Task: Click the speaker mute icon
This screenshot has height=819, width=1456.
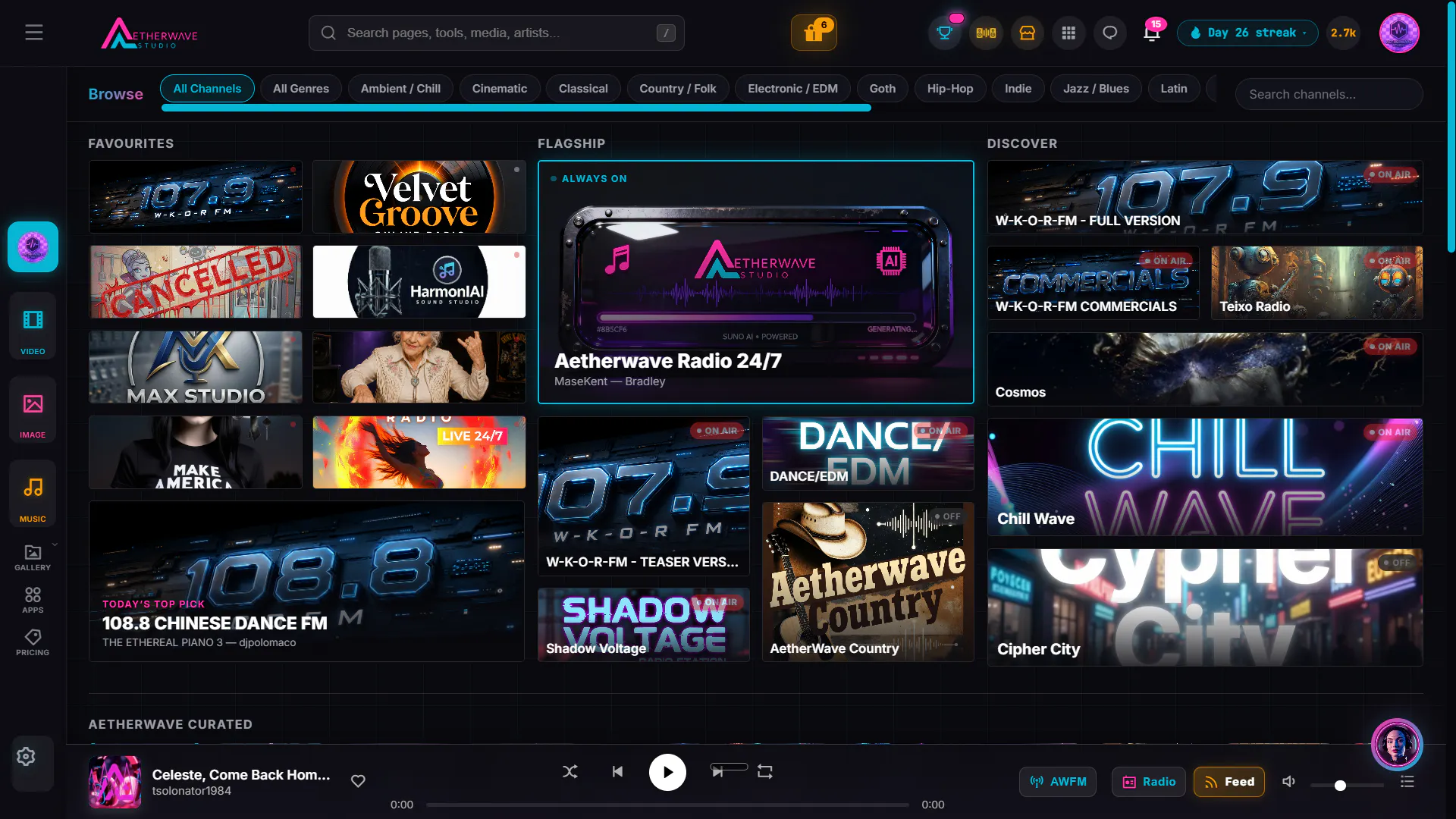Action: (1288, 782)
